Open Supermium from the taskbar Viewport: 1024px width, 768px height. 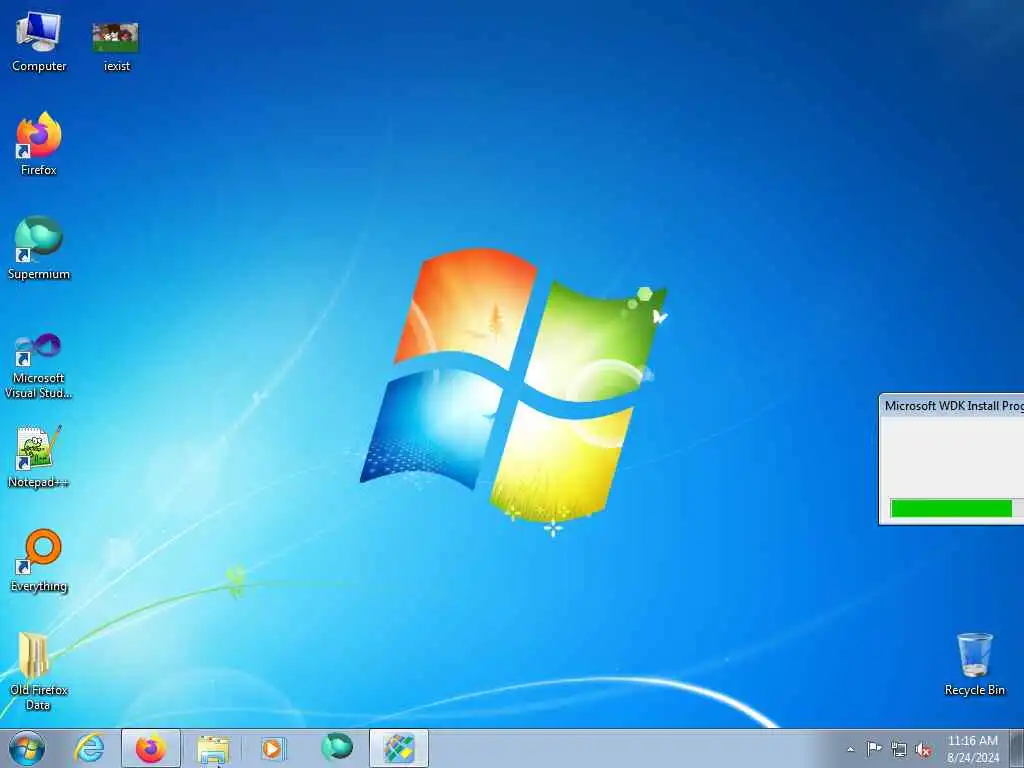tap(336, 748)
